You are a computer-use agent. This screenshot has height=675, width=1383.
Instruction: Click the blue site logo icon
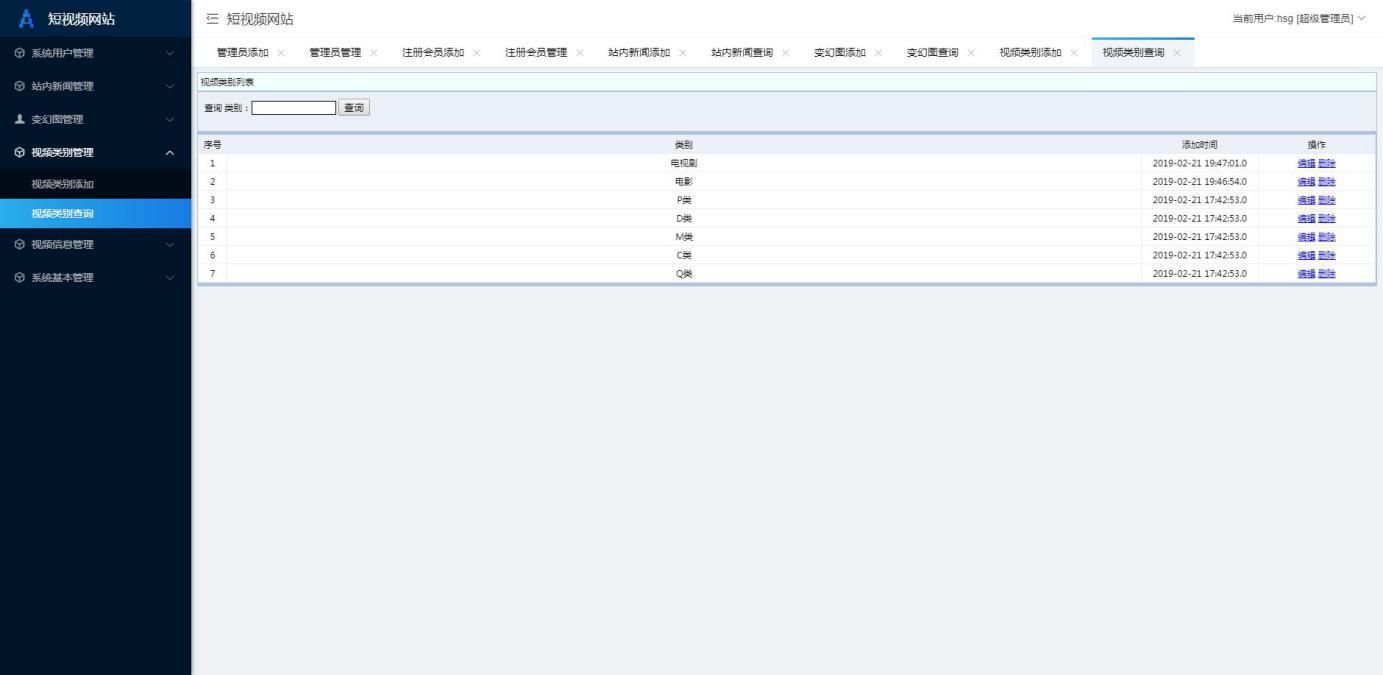[x=27, y=18]
